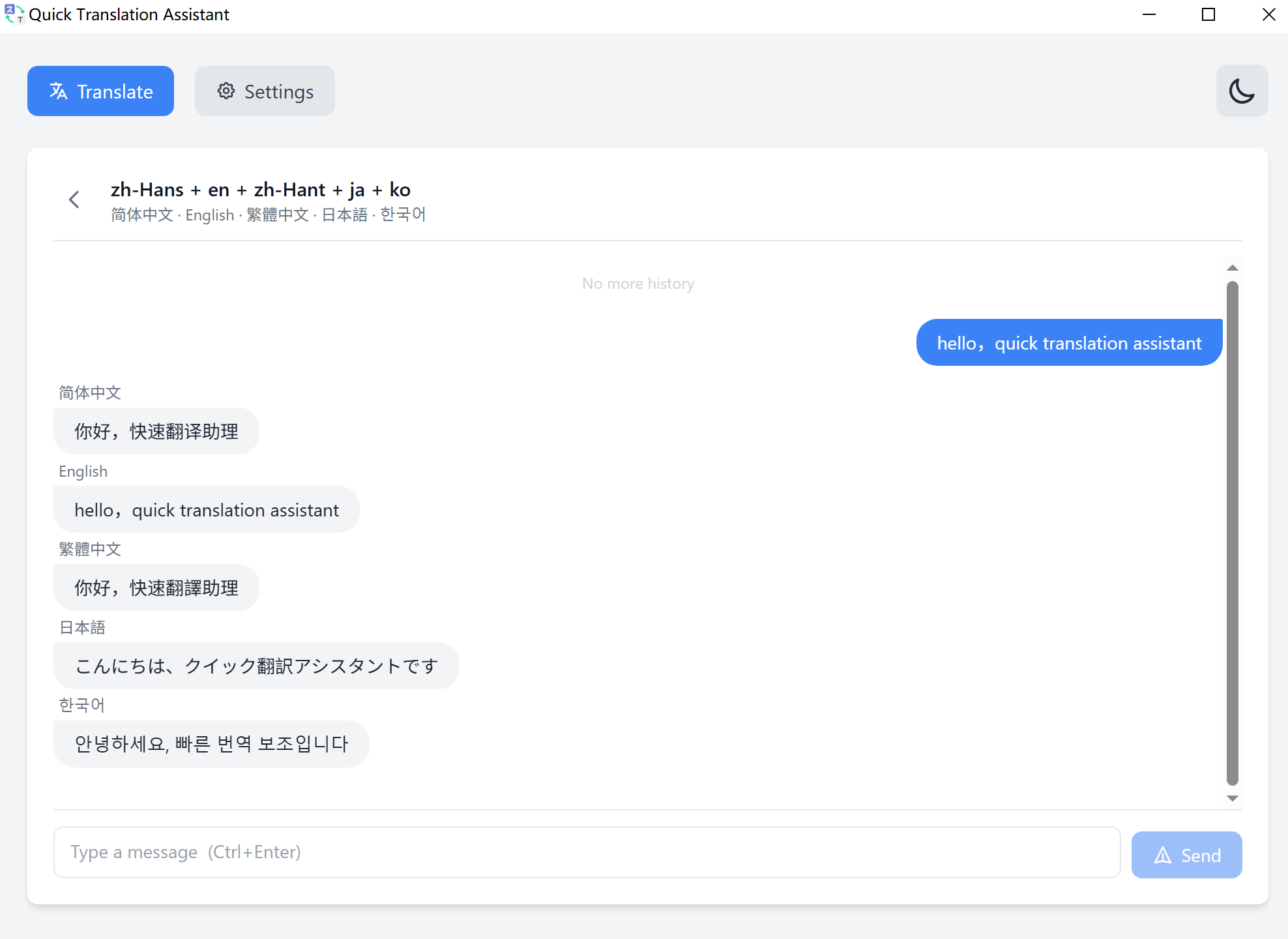The width and height of the screenshot is (1288, 939).
Task: Open the language combination zh-Hans + en header
Action: click(260, 190)
